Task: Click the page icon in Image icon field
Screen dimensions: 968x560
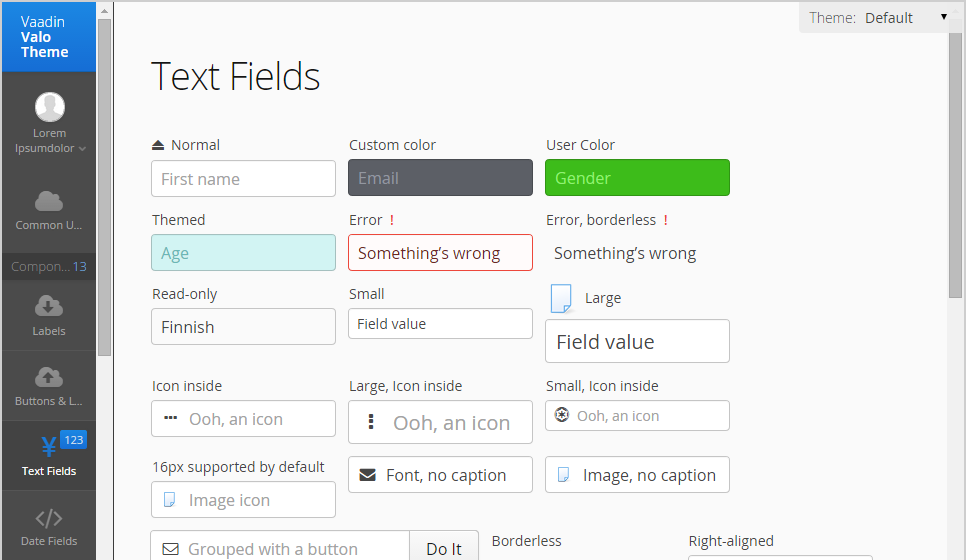Action: 170,499
